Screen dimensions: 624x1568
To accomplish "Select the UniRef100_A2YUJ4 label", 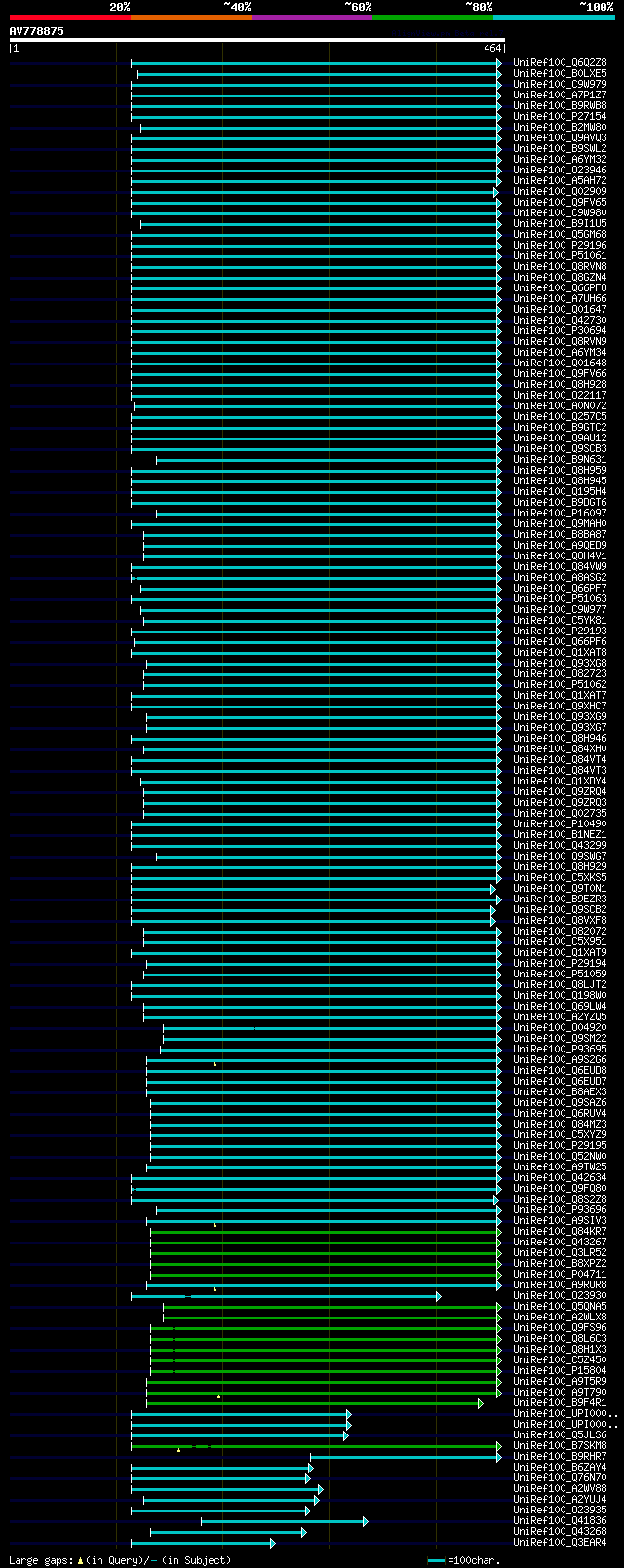I will [x=560, y=1499].
